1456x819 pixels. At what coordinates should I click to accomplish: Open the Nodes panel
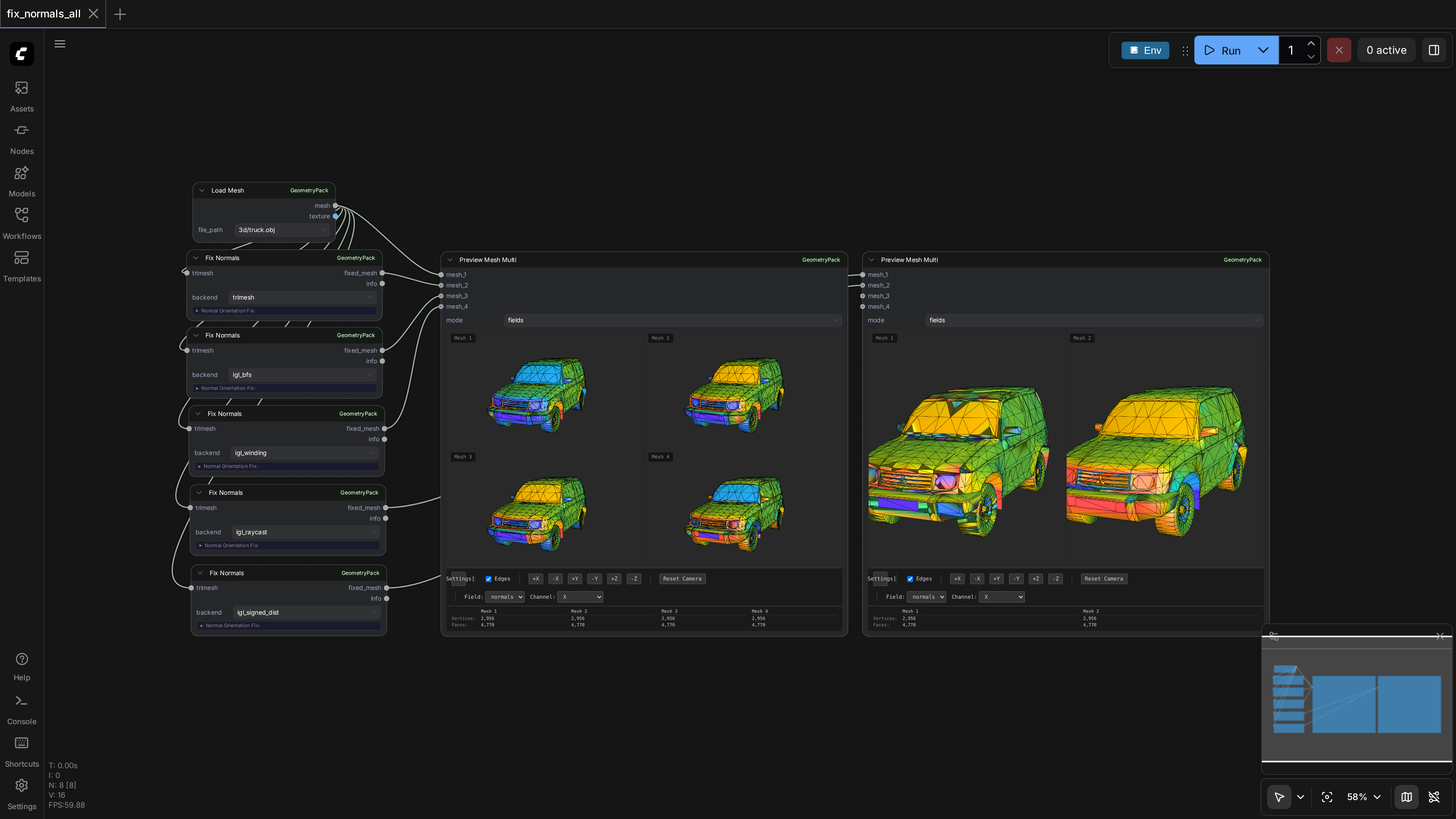22,138
